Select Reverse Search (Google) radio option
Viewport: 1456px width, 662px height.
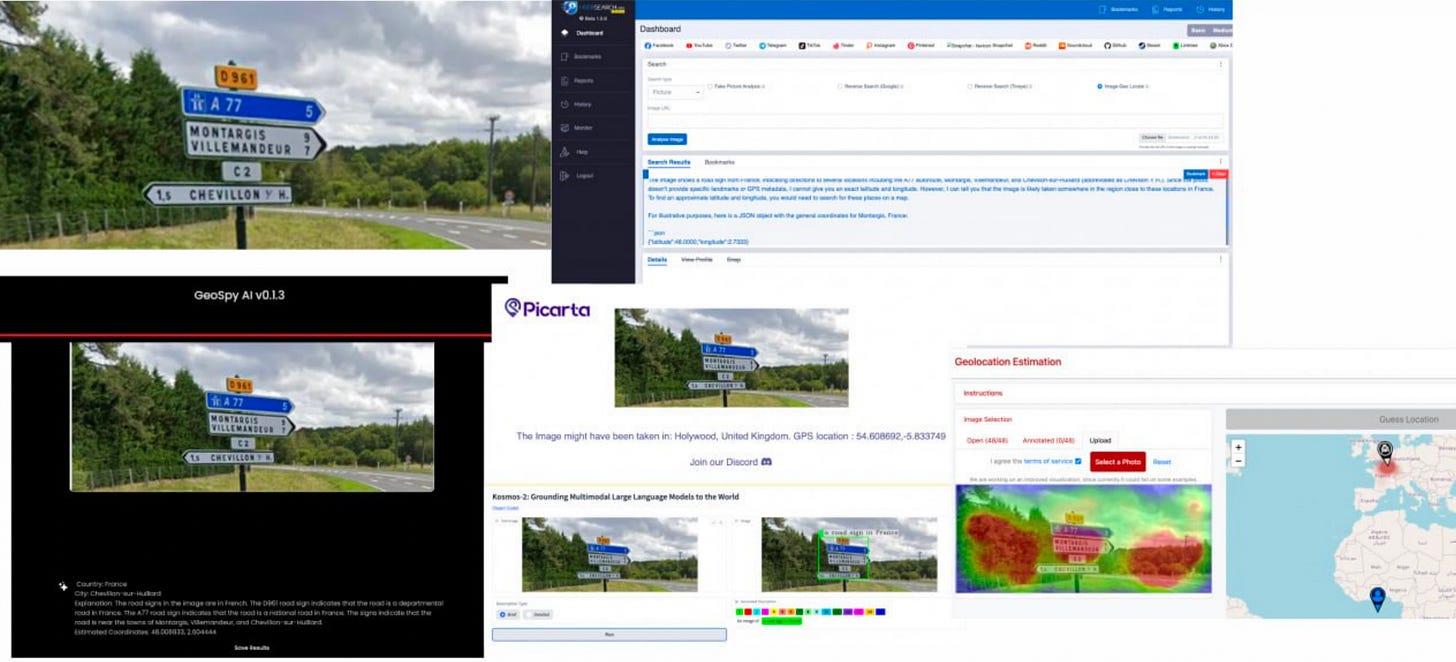click(x=840, y=86)
